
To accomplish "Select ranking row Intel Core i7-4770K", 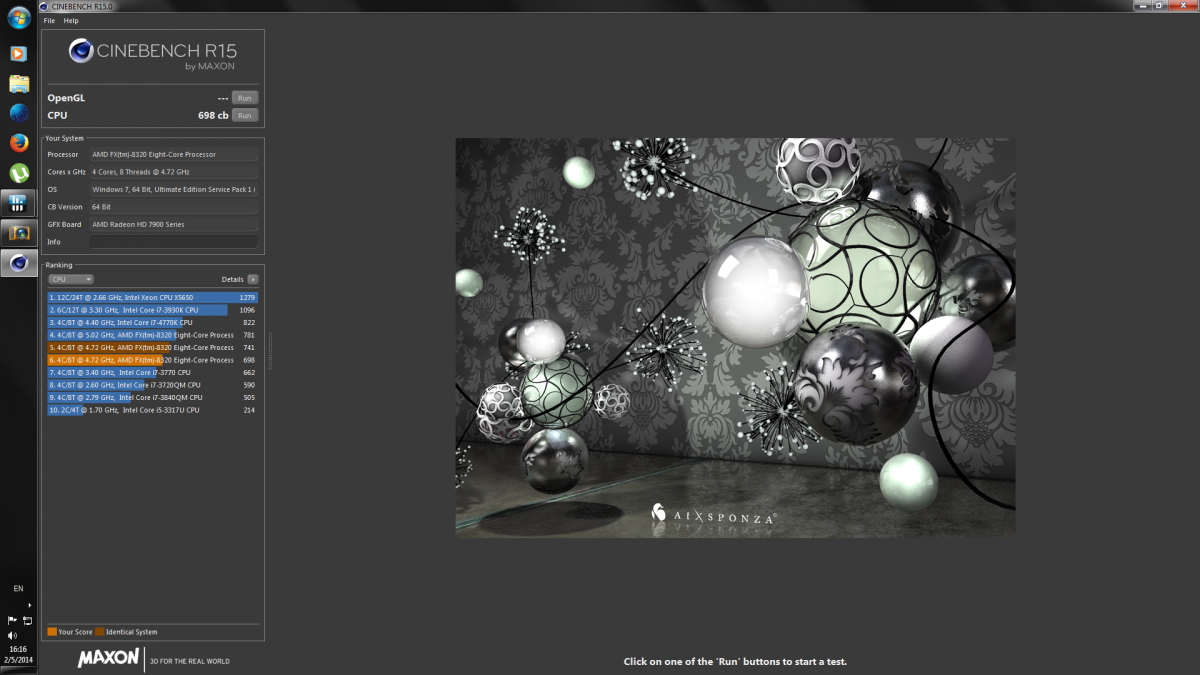I will [x=153, y=323].
